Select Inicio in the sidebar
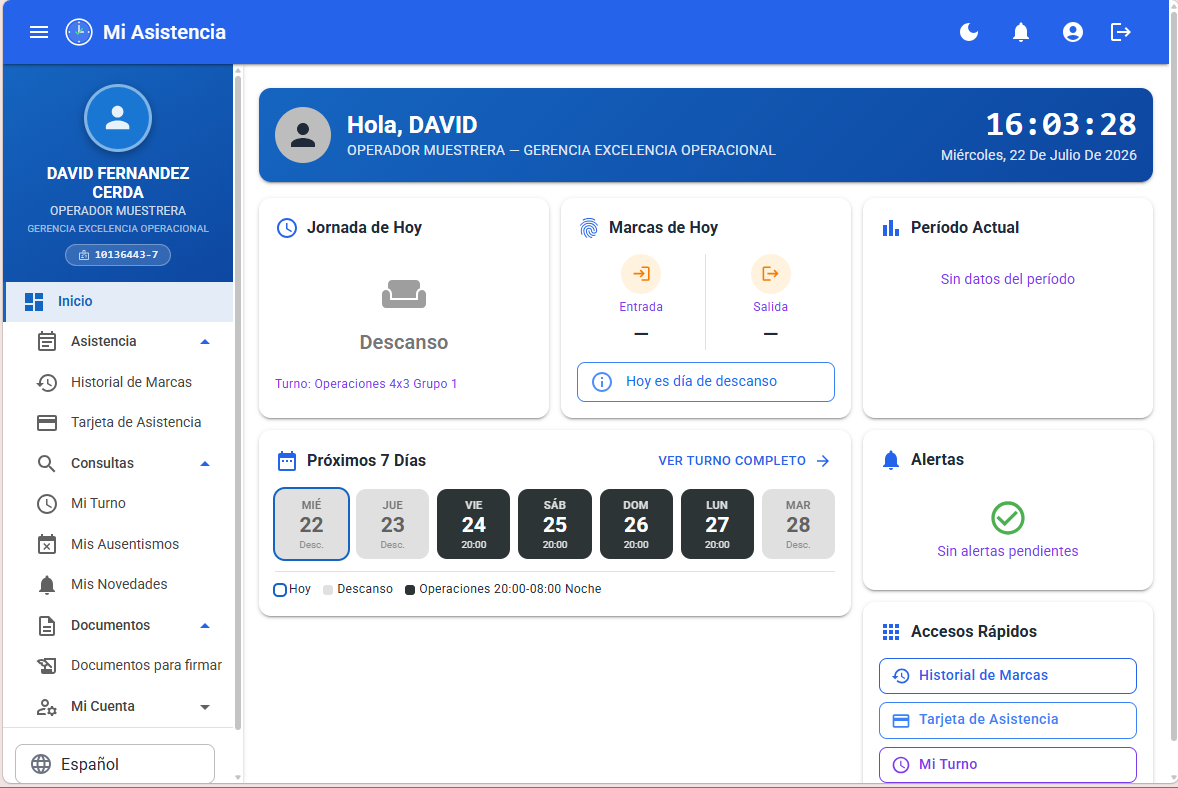This screenshot has width=1178, height=788. coord(119,302)
